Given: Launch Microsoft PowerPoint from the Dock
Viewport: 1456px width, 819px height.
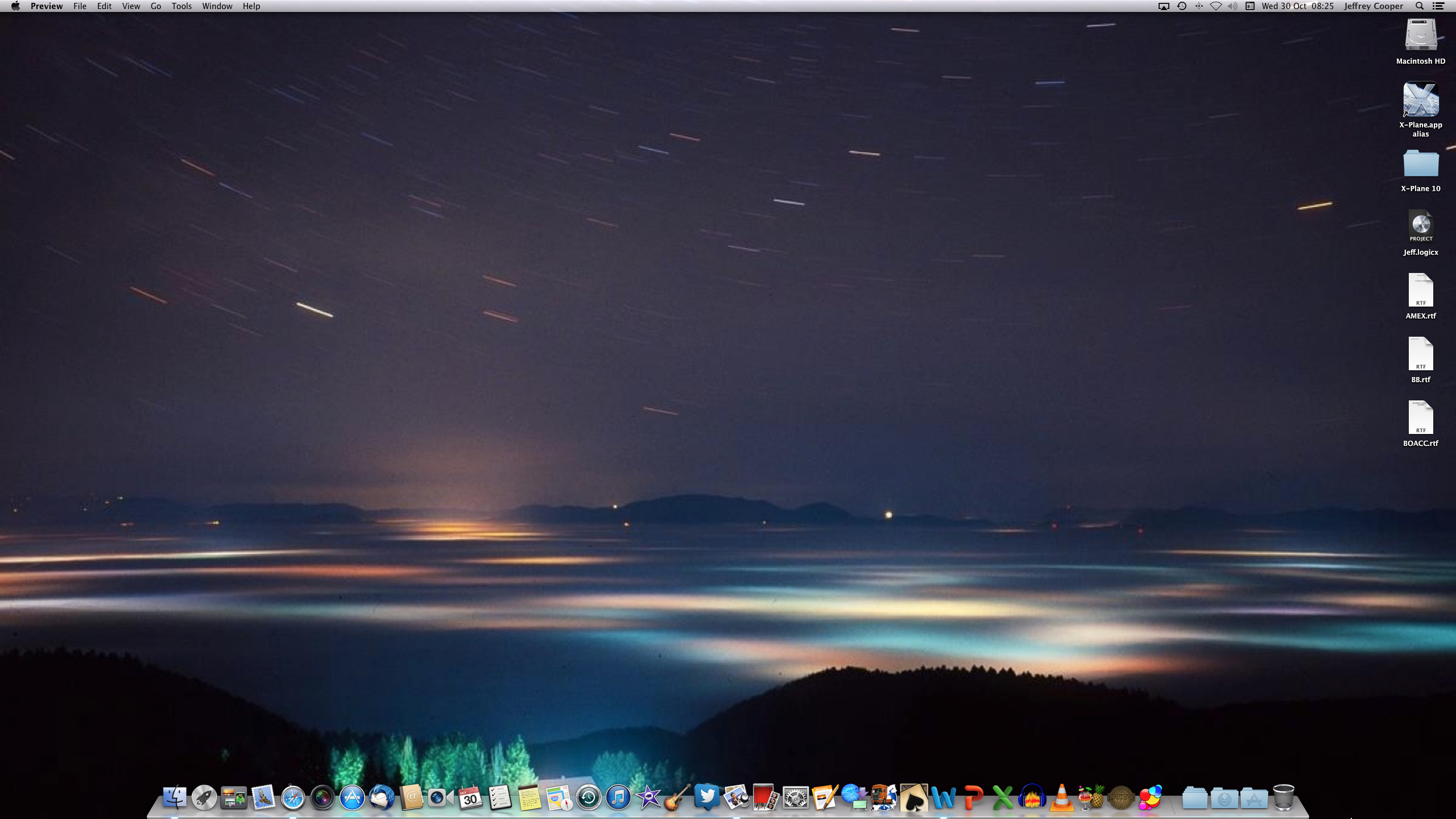Looking at the screenshot, I should coord(973,797).
